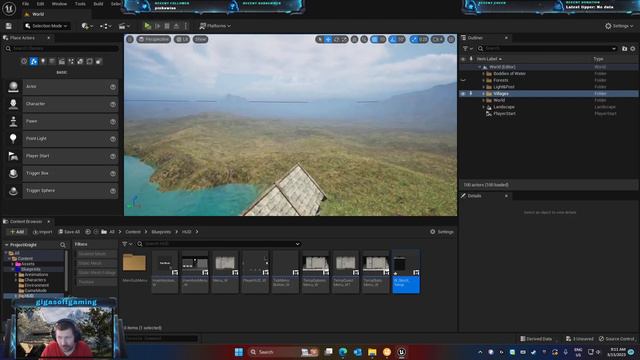This screenshot has height=360, width=640.
Task: Activate the viewport select objects tool
Action: coord(320,39)
